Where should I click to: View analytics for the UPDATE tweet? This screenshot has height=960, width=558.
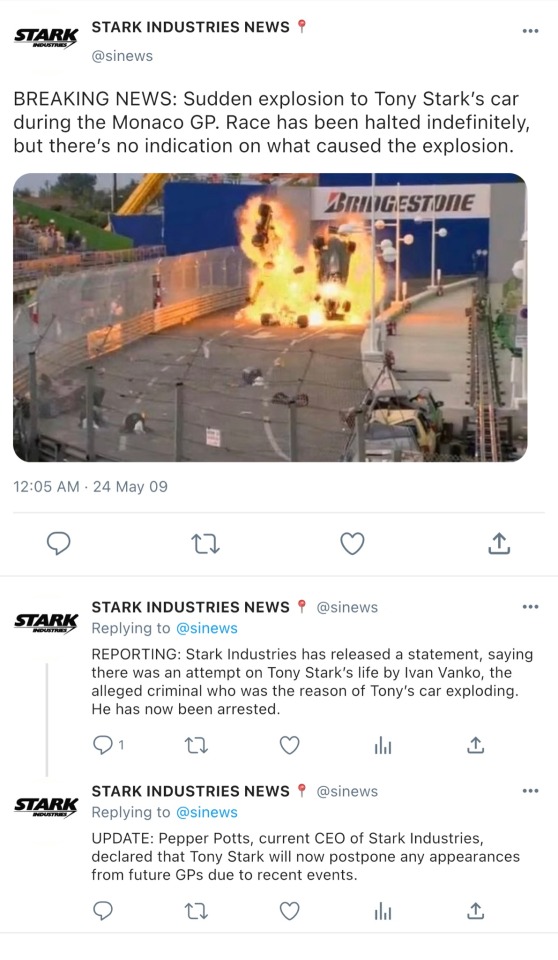(x=383, y=912)
